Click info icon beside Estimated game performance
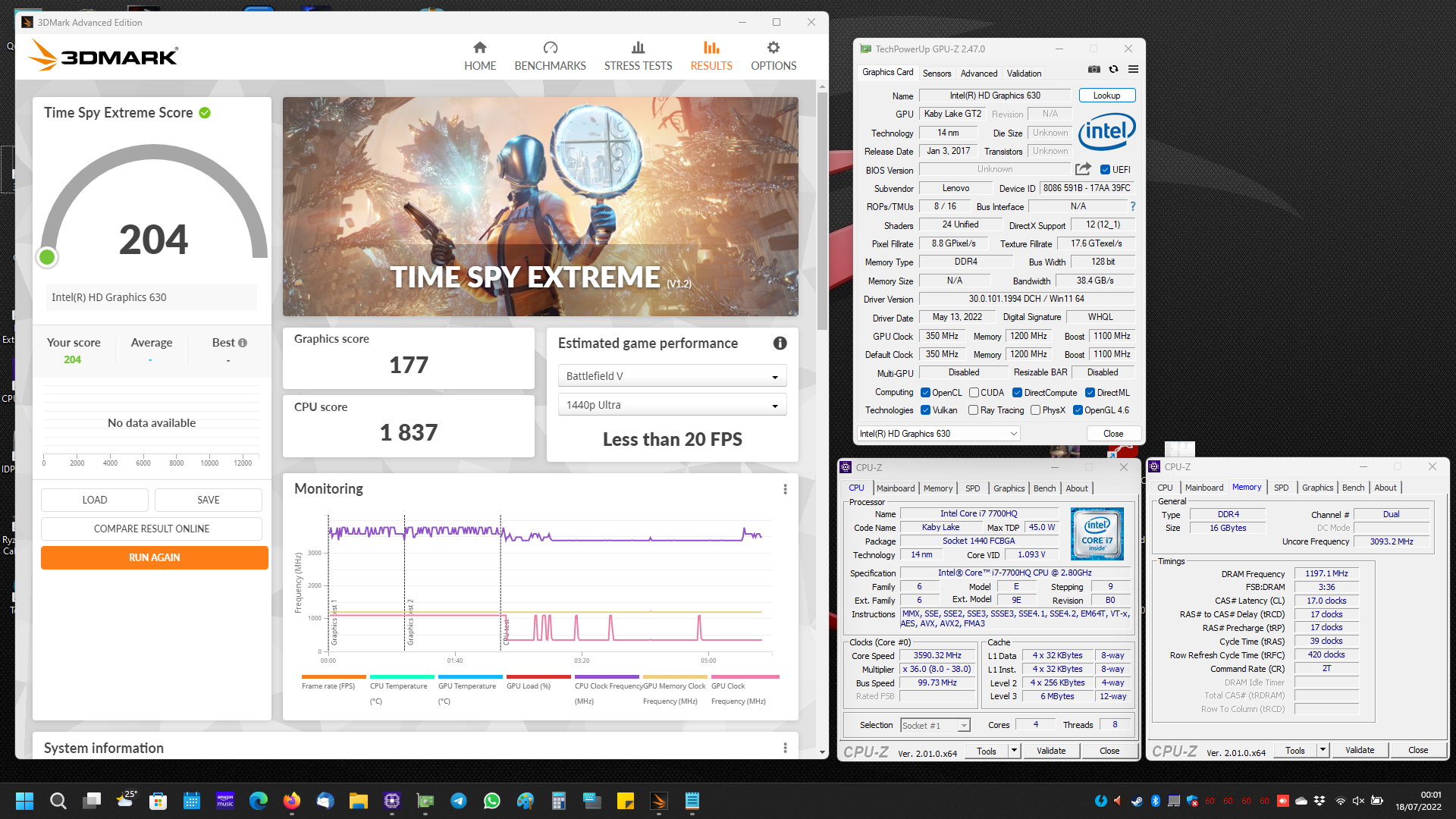 (x=780, y=344)
